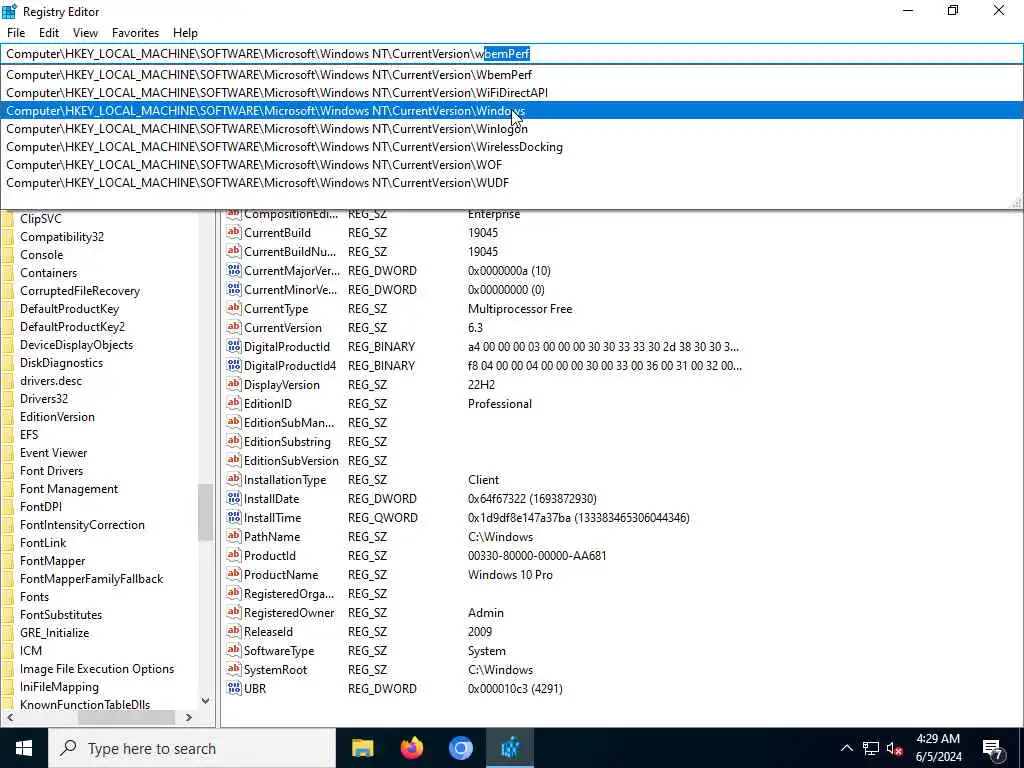Click tree pane scroll left arrow

point(9,718)
